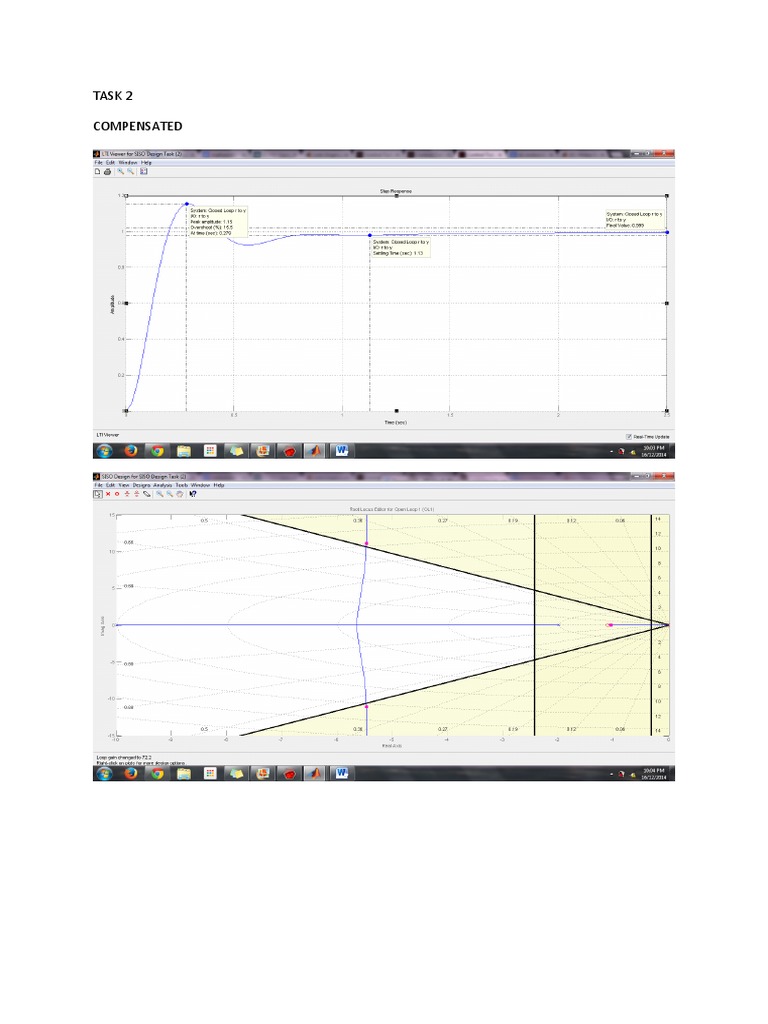Select the Pan hand tool in SISO Design toolbar

180,494
